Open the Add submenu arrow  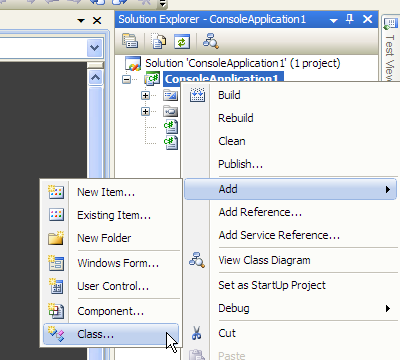pyautogui.click(x=388, y=189)
